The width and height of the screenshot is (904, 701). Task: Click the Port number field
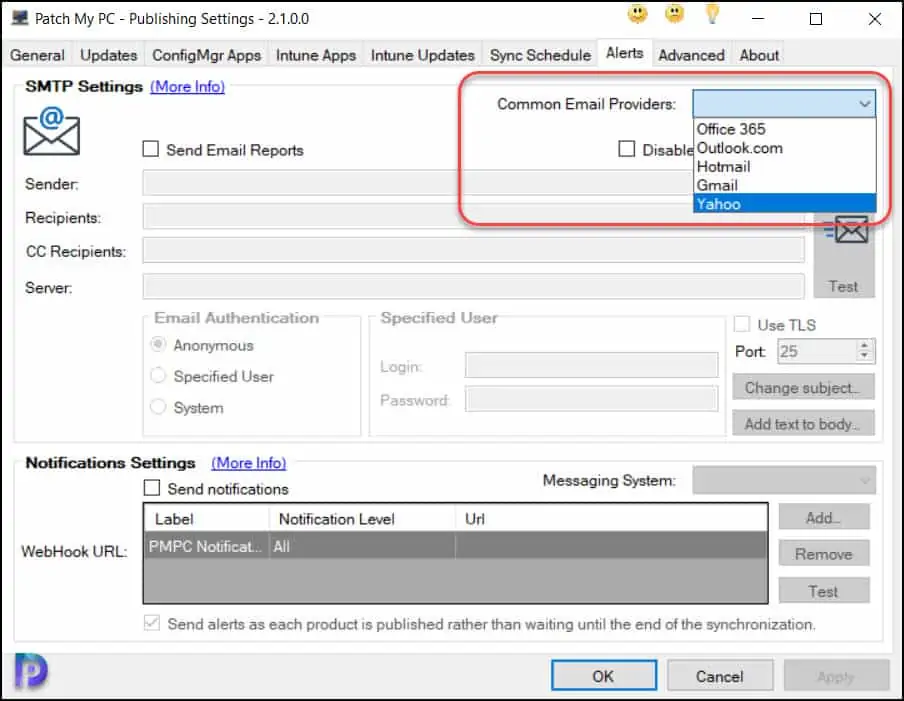(x=816, y=350)
